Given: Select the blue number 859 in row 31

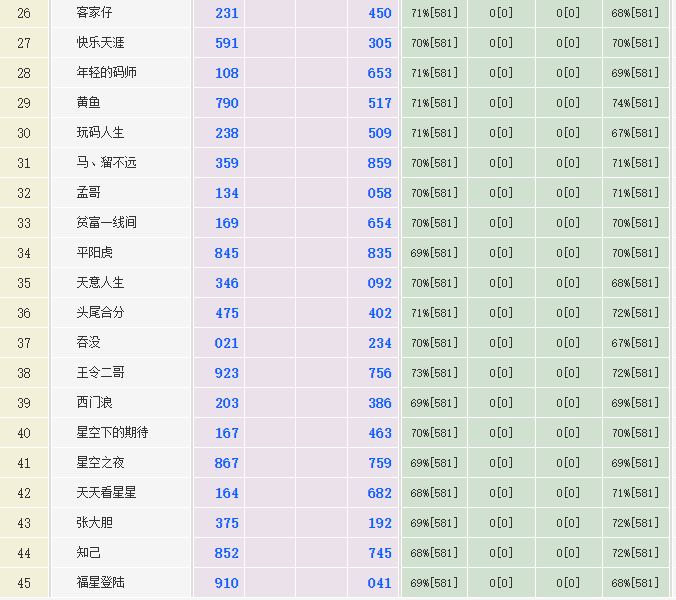Looking at the screenshot, I should point(380,163).
